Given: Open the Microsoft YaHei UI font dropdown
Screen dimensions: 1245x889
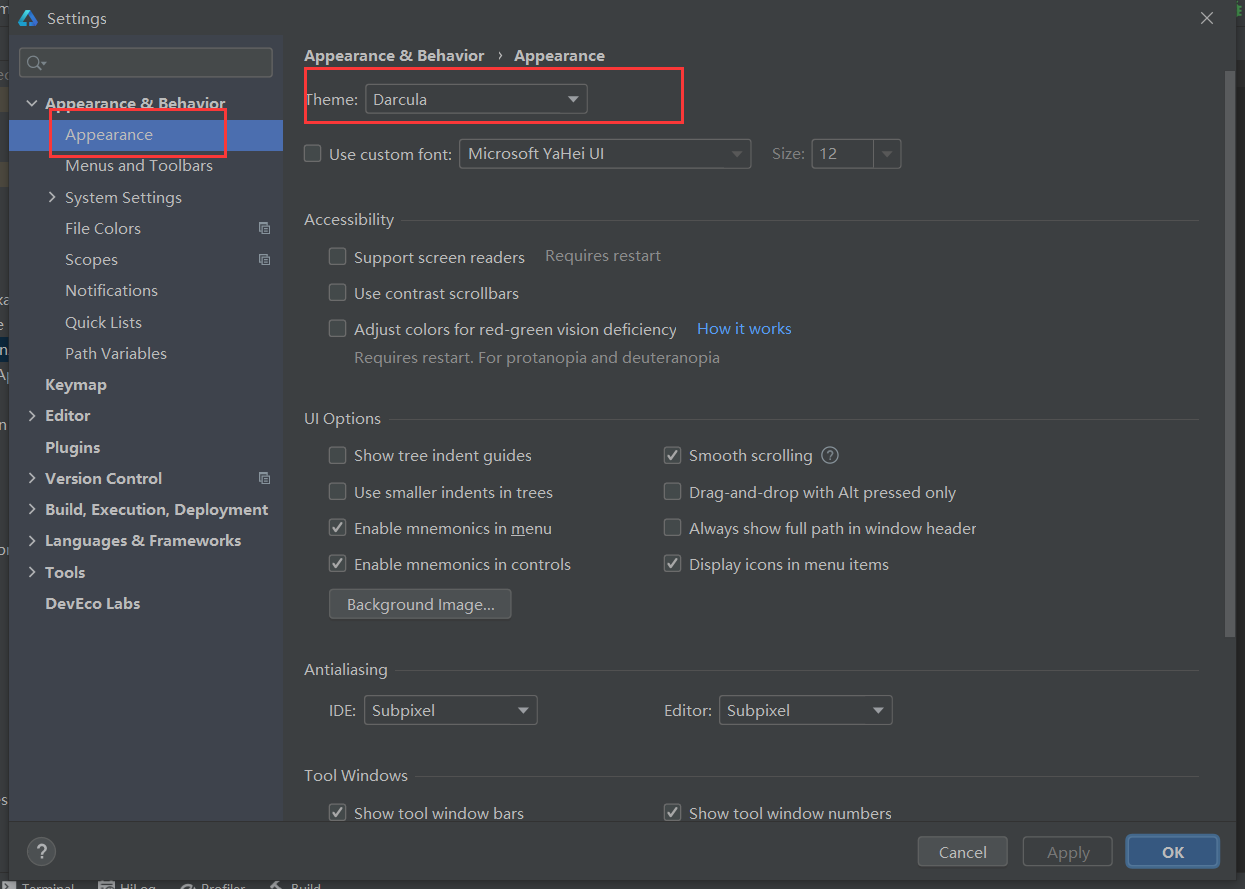Looking at the screenshot, I should click(605, 154).
